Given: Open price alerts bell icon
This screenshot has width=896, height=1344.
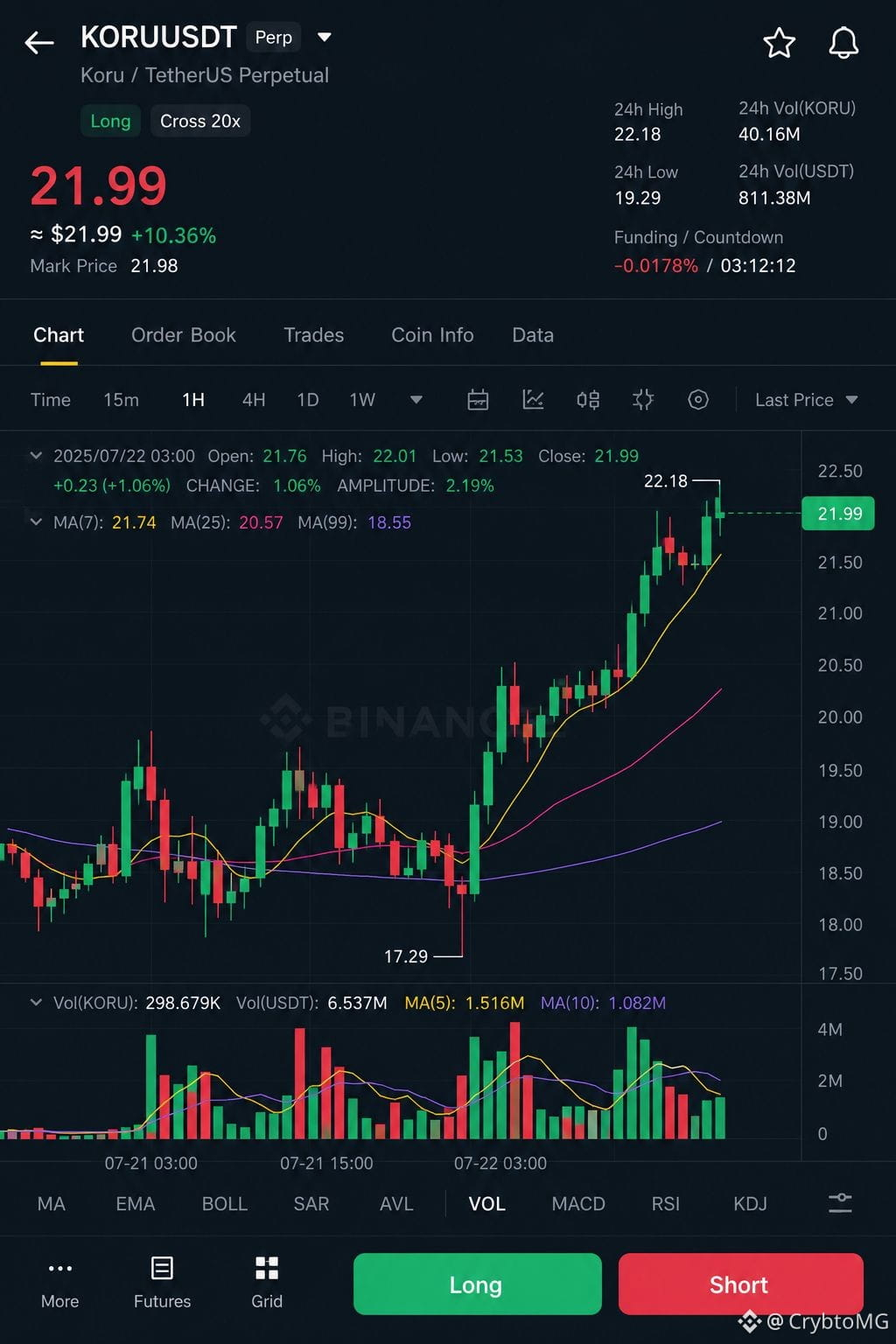Looking at the screenshot, I should (x=843, y=42).
